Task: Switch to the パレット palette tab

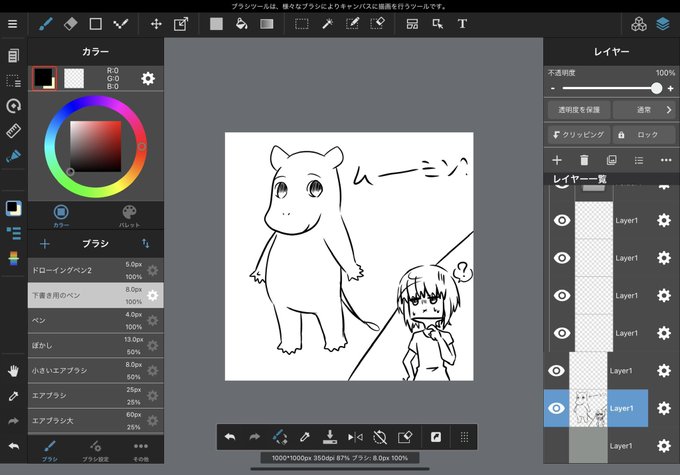Action: [129, 215]
